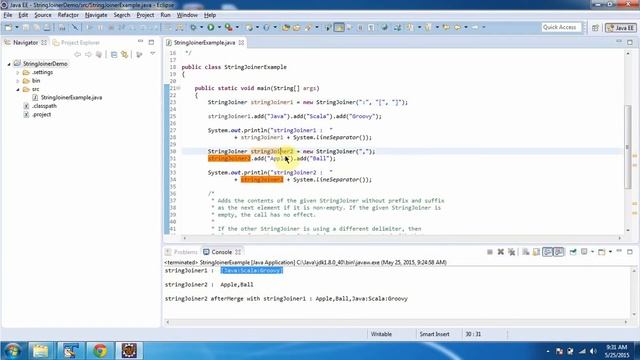The image size is (640, 360).
Task: Switch to the Problems tab
Action: point(181,252)
